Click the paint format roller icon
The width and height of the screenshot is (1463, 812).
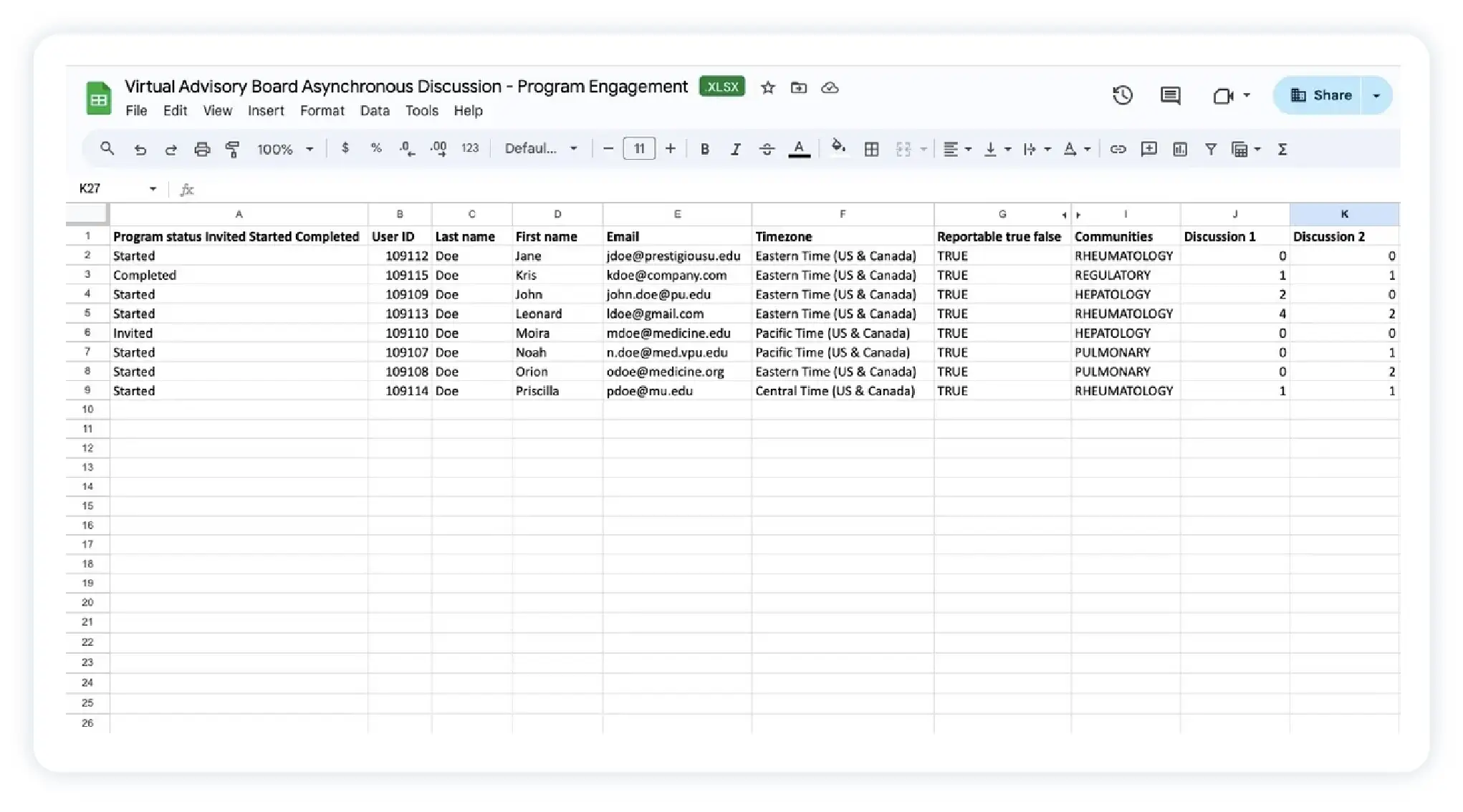click(232, 149)
